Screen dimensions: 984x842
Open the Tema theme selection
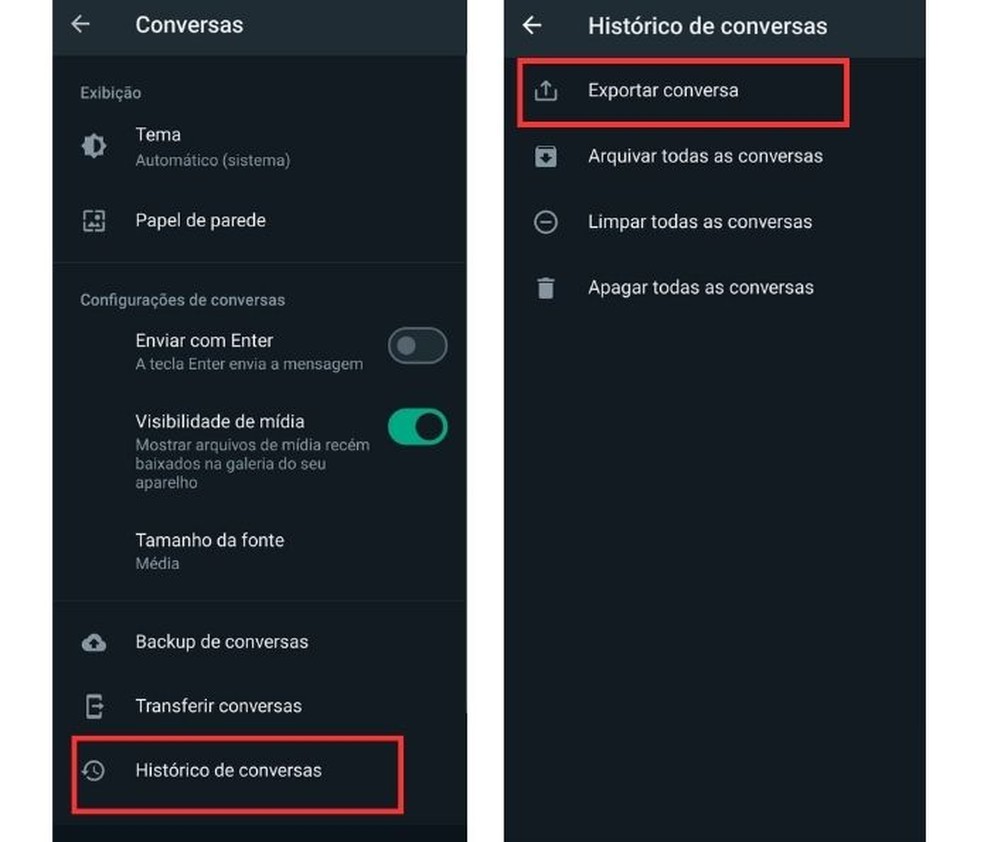(x=260, y=147)
